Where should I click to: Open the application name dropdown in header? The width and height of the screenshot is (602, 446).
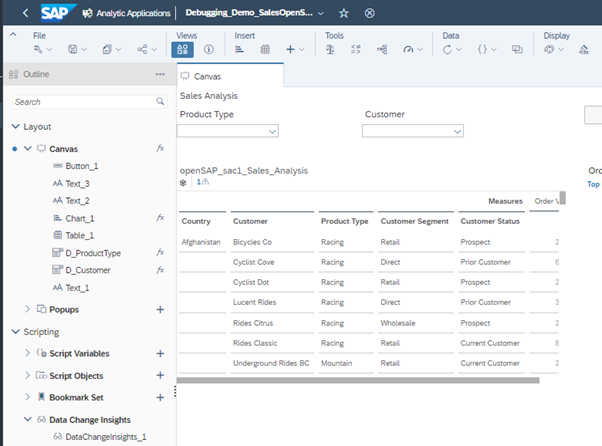[x=321, y=13]
